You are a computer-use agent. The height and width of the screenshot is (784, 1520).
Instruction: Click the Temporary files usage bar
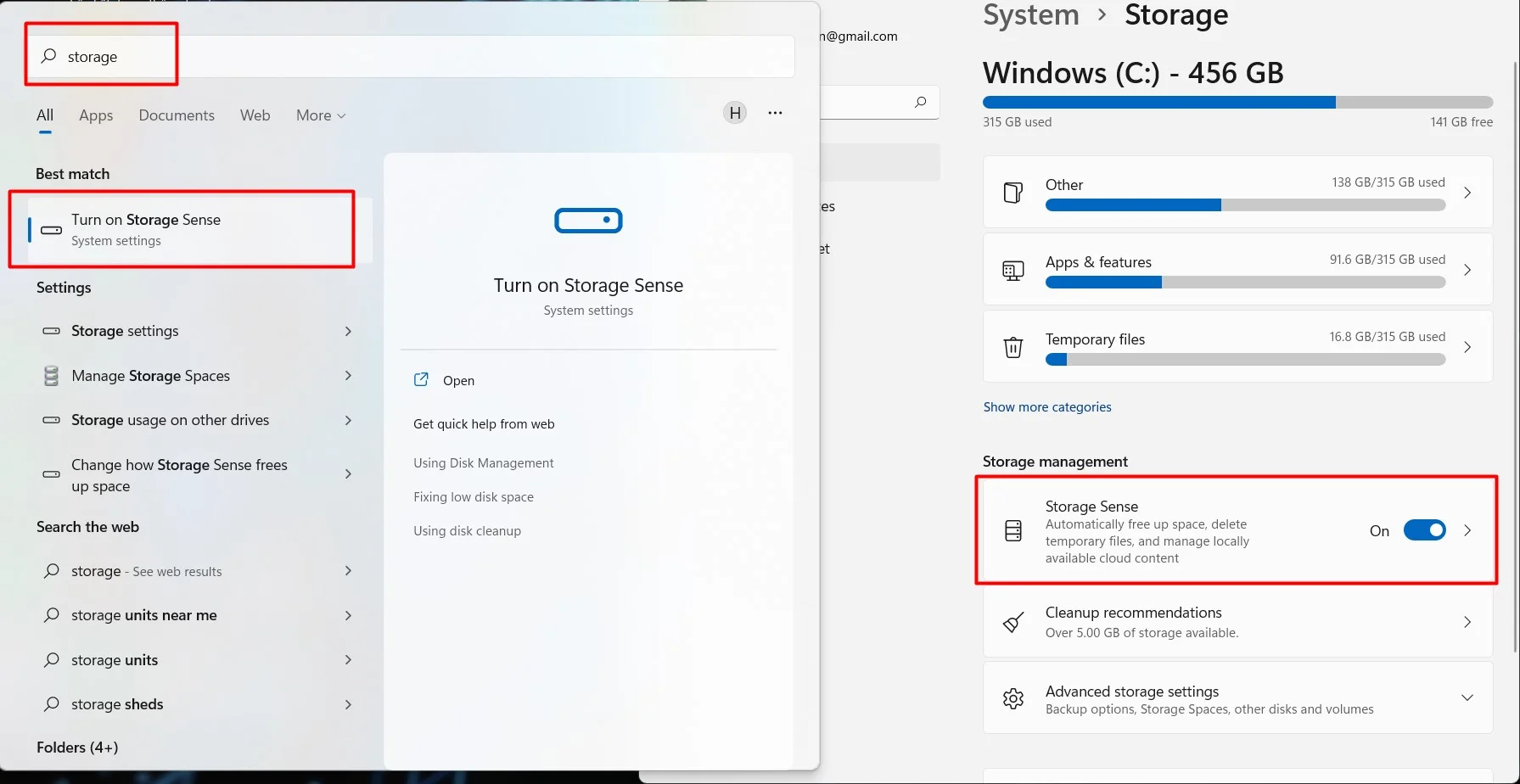click(1245, 360)
